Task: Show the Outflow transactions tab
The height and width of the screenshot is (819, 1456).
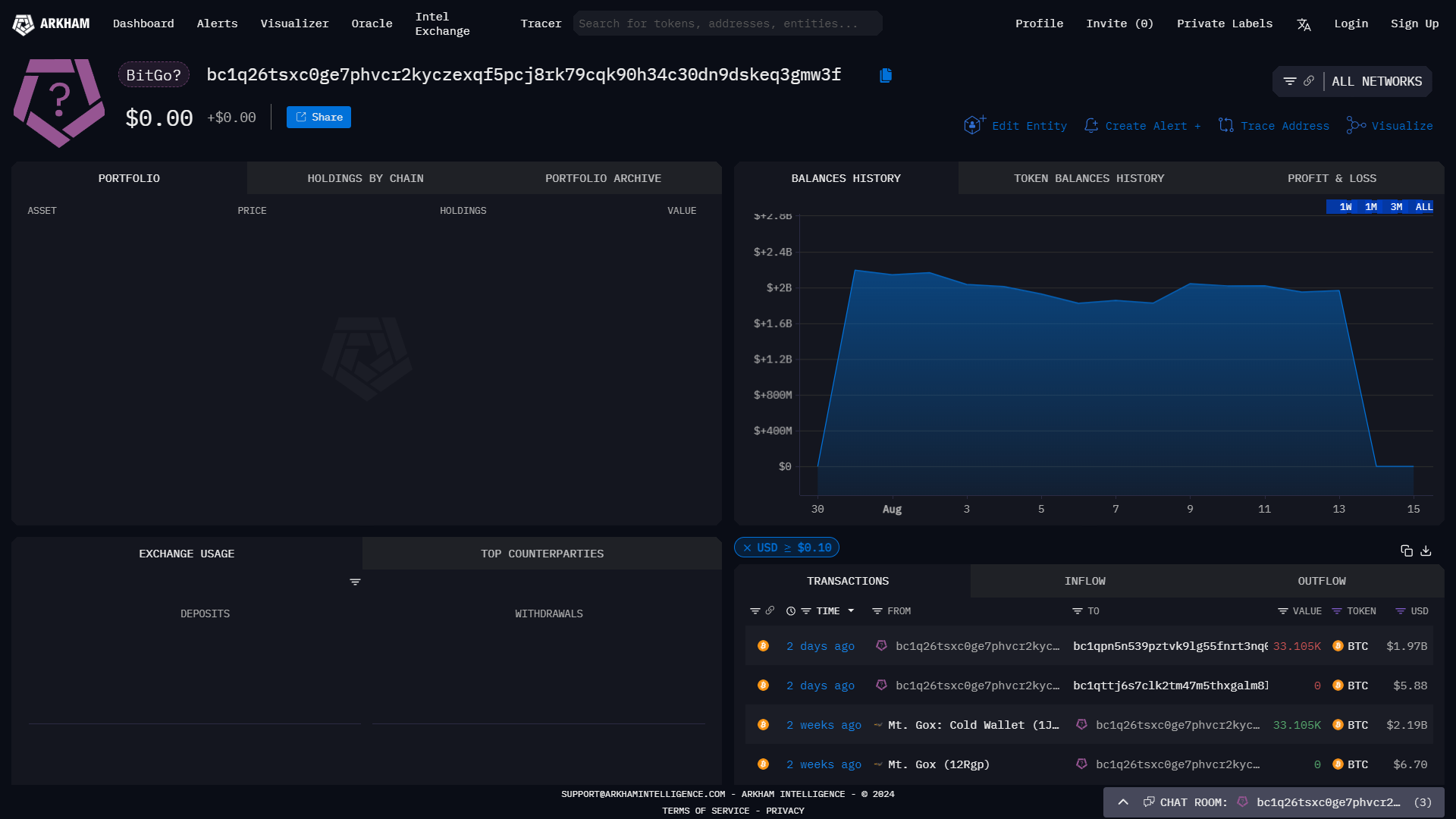Action: 1322,581
